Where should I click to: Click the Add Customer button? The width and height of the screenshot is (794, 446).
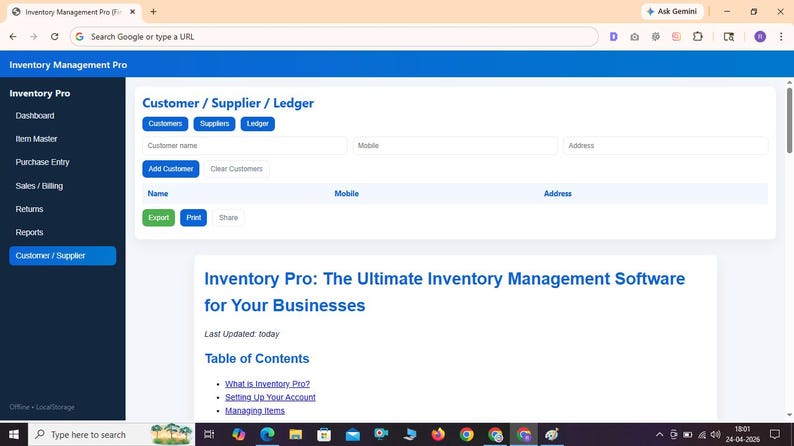coord(171,169)
